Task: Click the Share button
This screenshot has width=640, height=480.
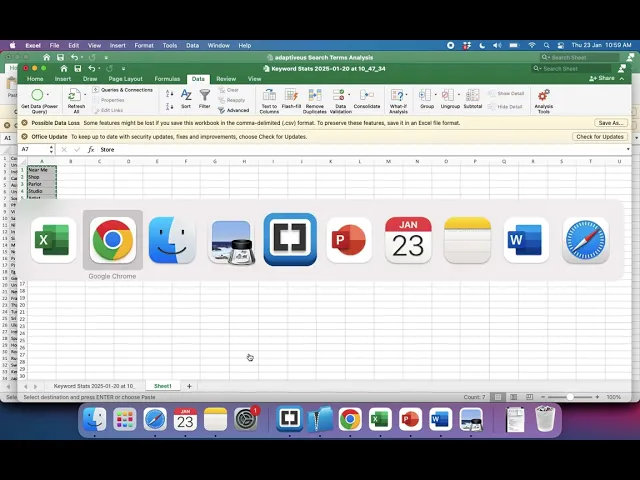Action: coord(602,78)
